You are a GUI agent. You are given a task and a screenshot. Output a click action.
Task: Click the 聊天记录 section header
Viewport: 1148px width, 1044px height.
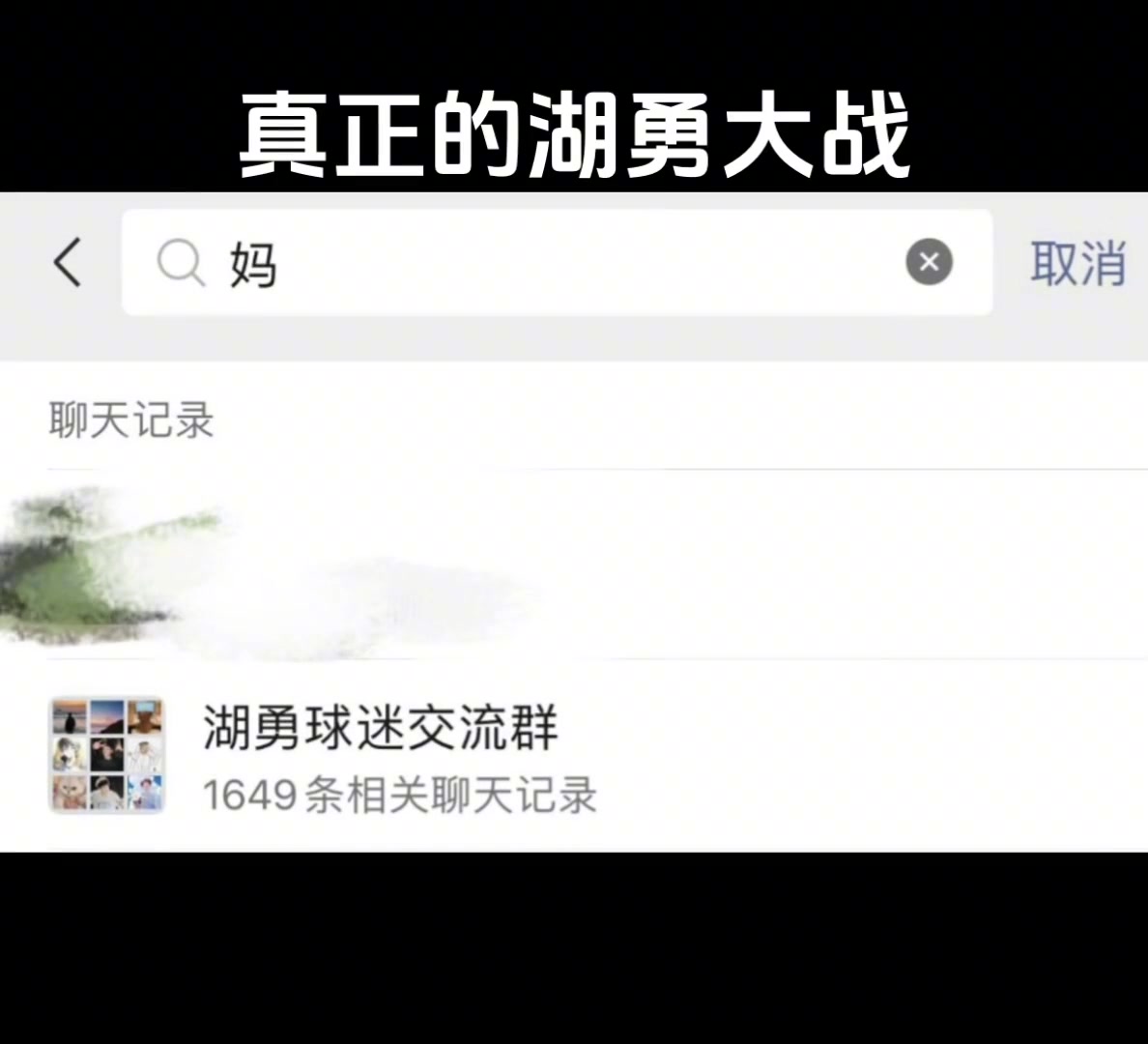tap(131, 420)
